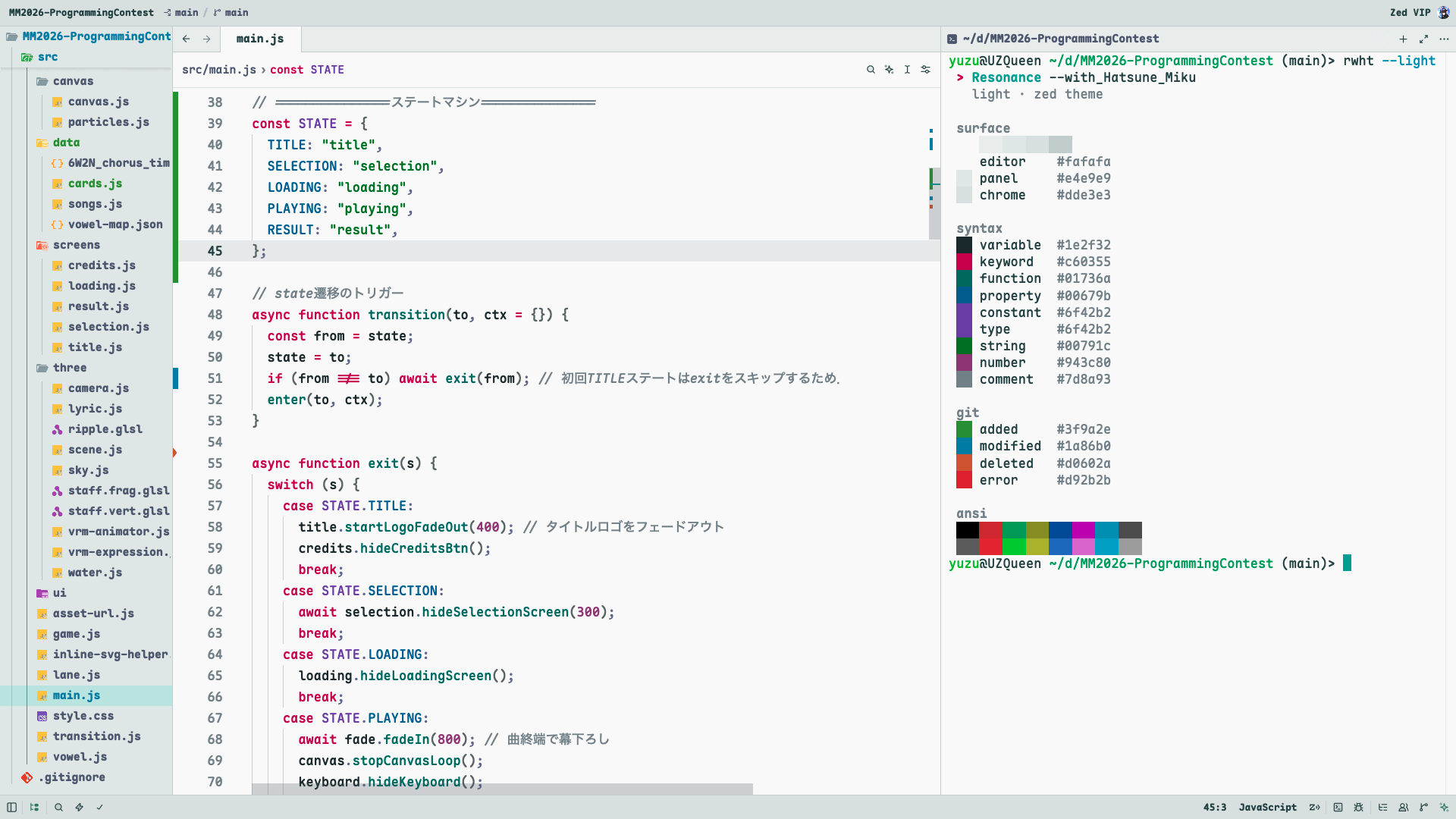1456x819 pixels.
Task: Collapse the three folder
Action: click(69, 368)
